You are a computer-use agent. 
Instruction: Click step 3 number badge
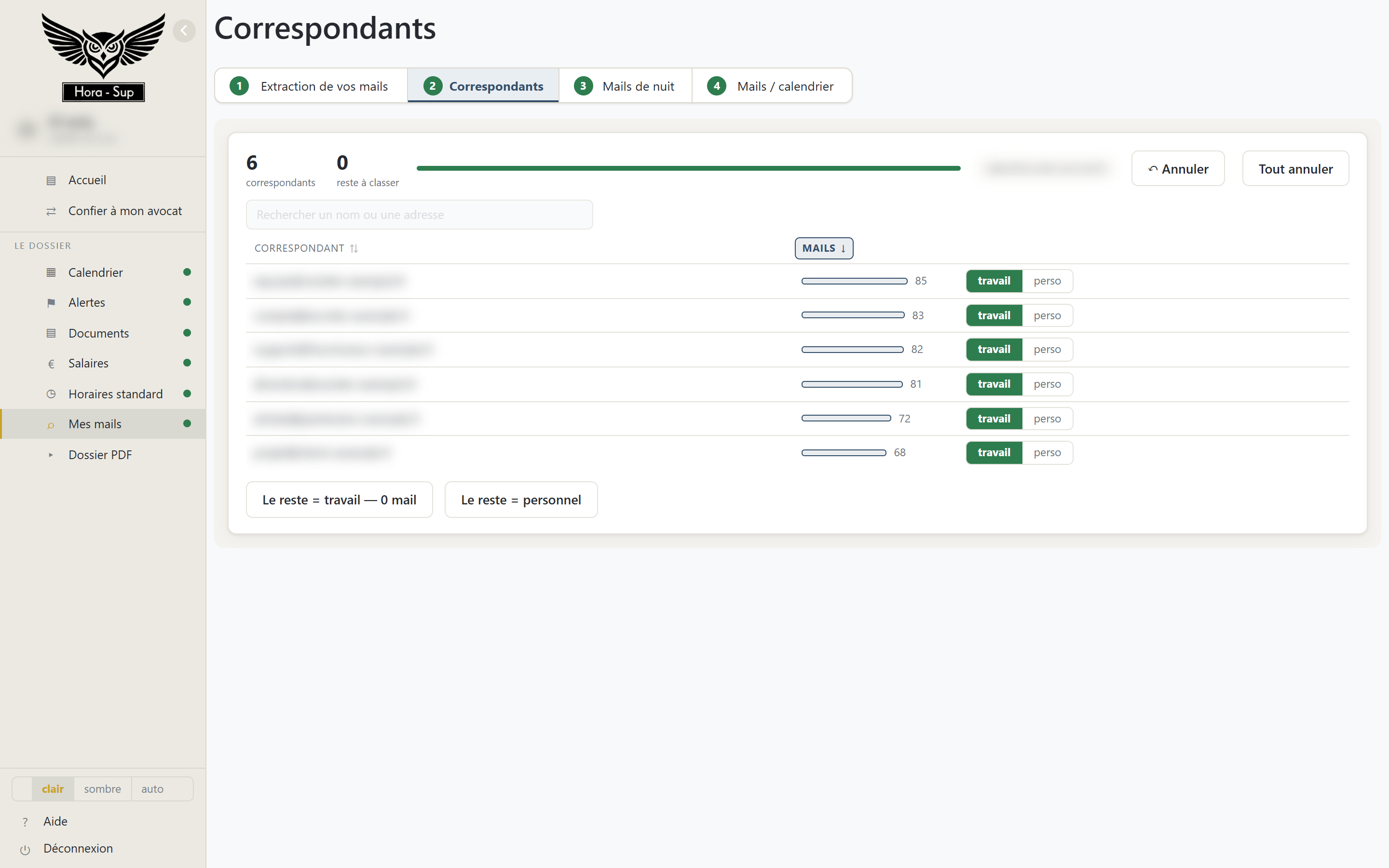583,86
